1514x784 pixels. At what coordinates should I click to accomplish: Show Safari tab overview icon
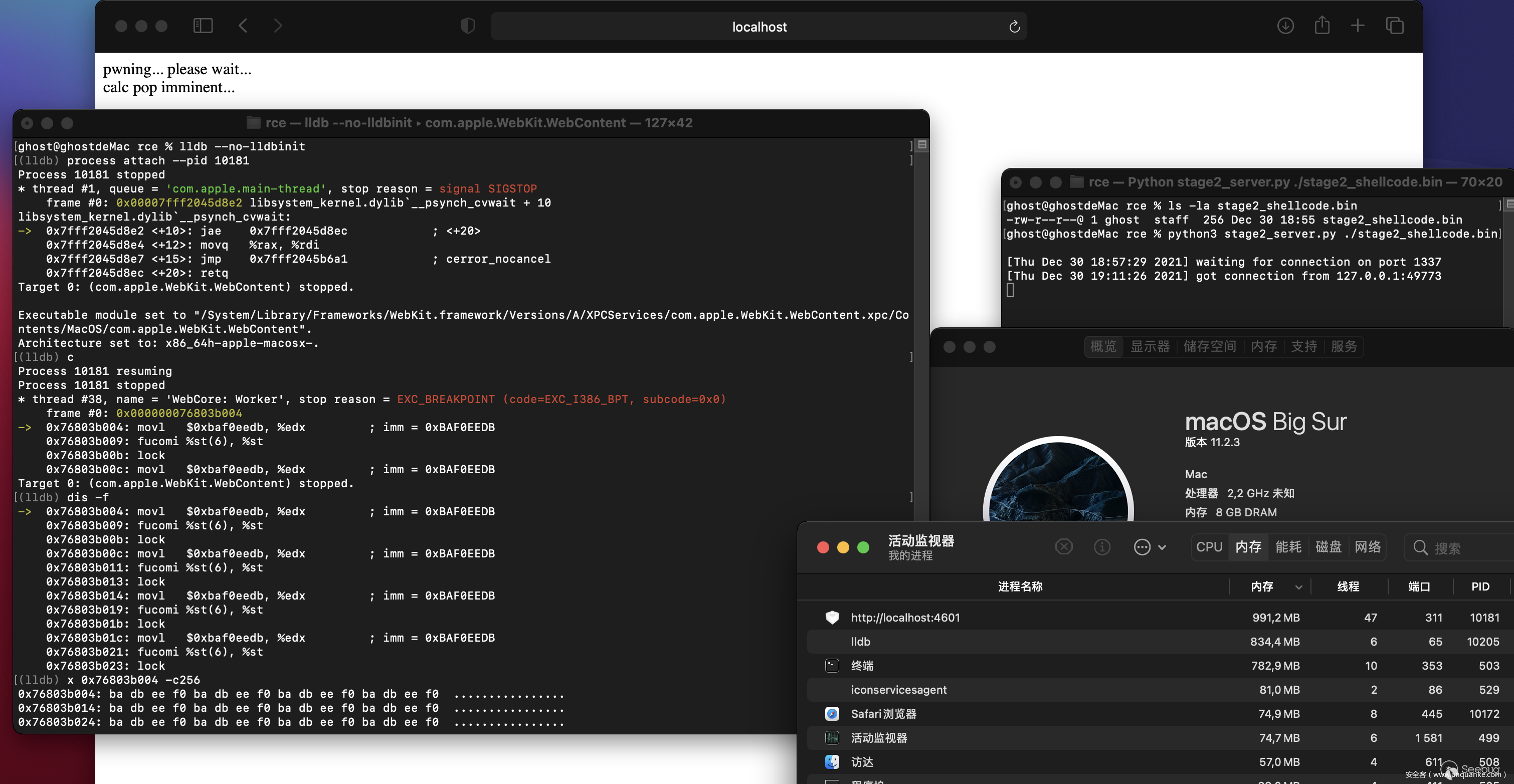1395,26
